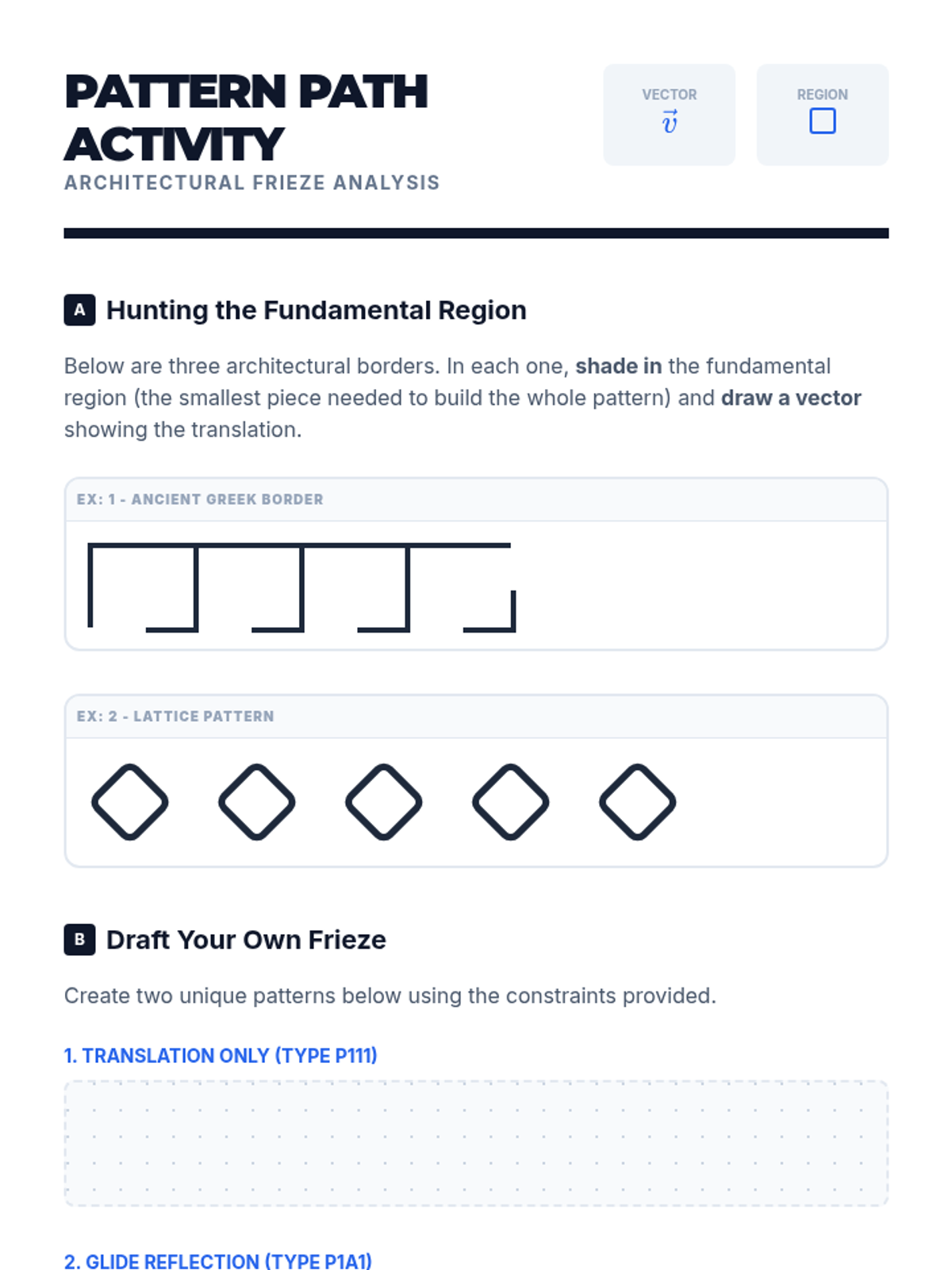Click the EX: 2 Lattice Pattern header
The image size is (952, 1270).
pos(476,716)
